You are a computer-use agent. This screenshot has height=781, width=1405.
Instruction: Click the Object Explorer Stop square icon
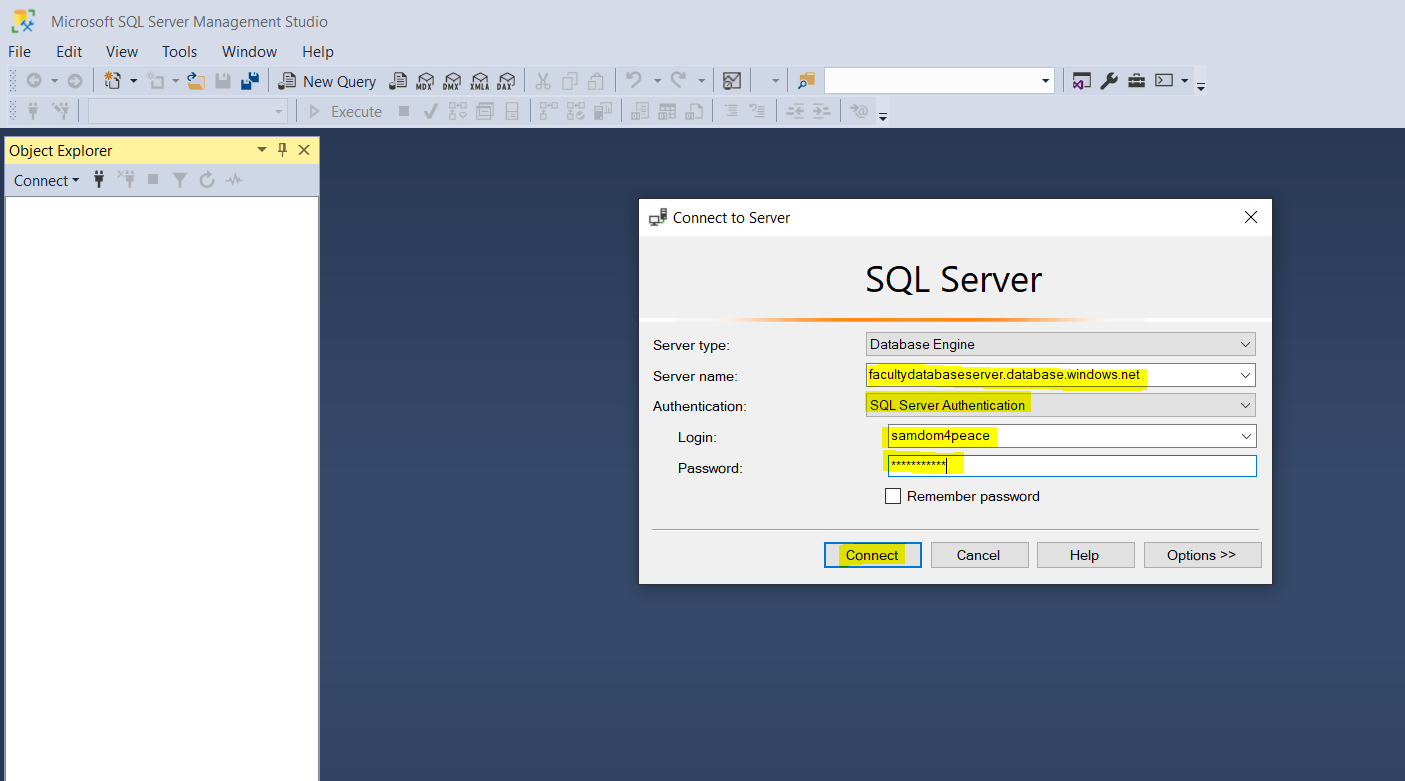pyautogui.click(x=153, y=180)
